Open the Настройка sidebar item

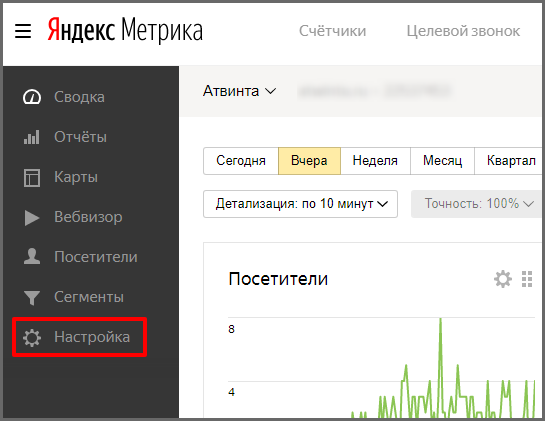pos(80,337)
